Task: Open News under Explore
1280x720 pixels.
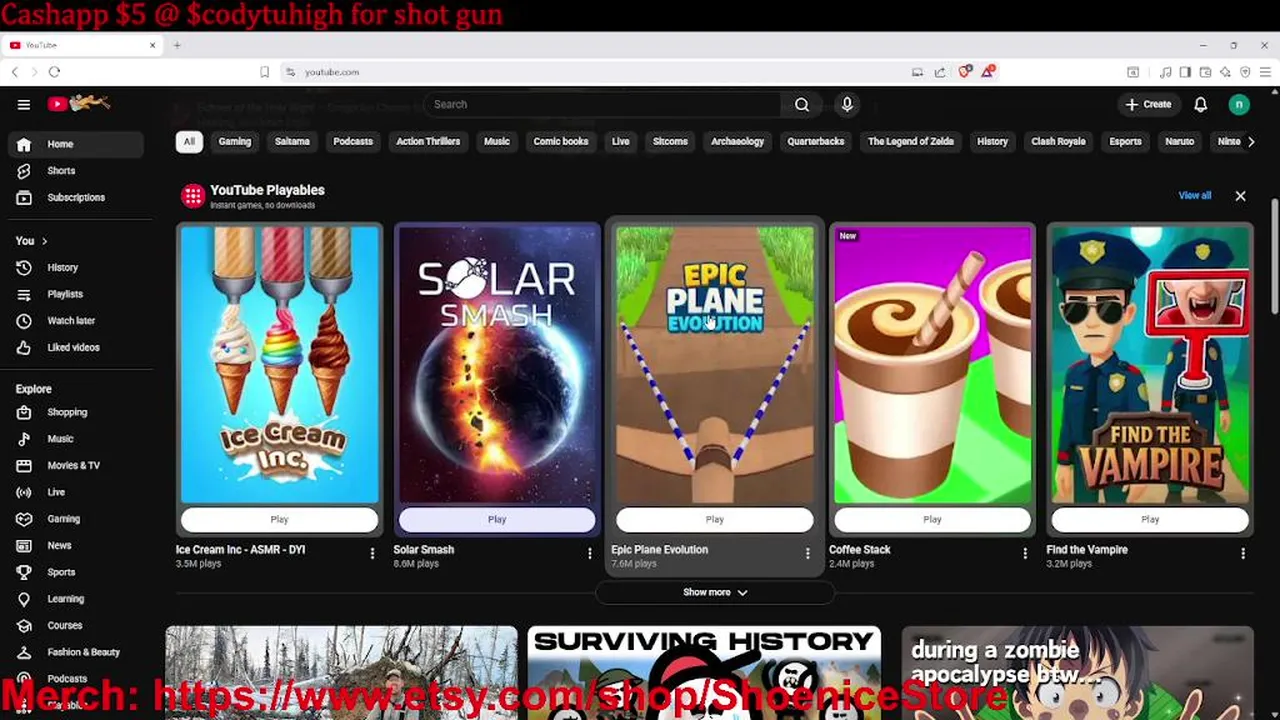Action: (x=76, y=545)
